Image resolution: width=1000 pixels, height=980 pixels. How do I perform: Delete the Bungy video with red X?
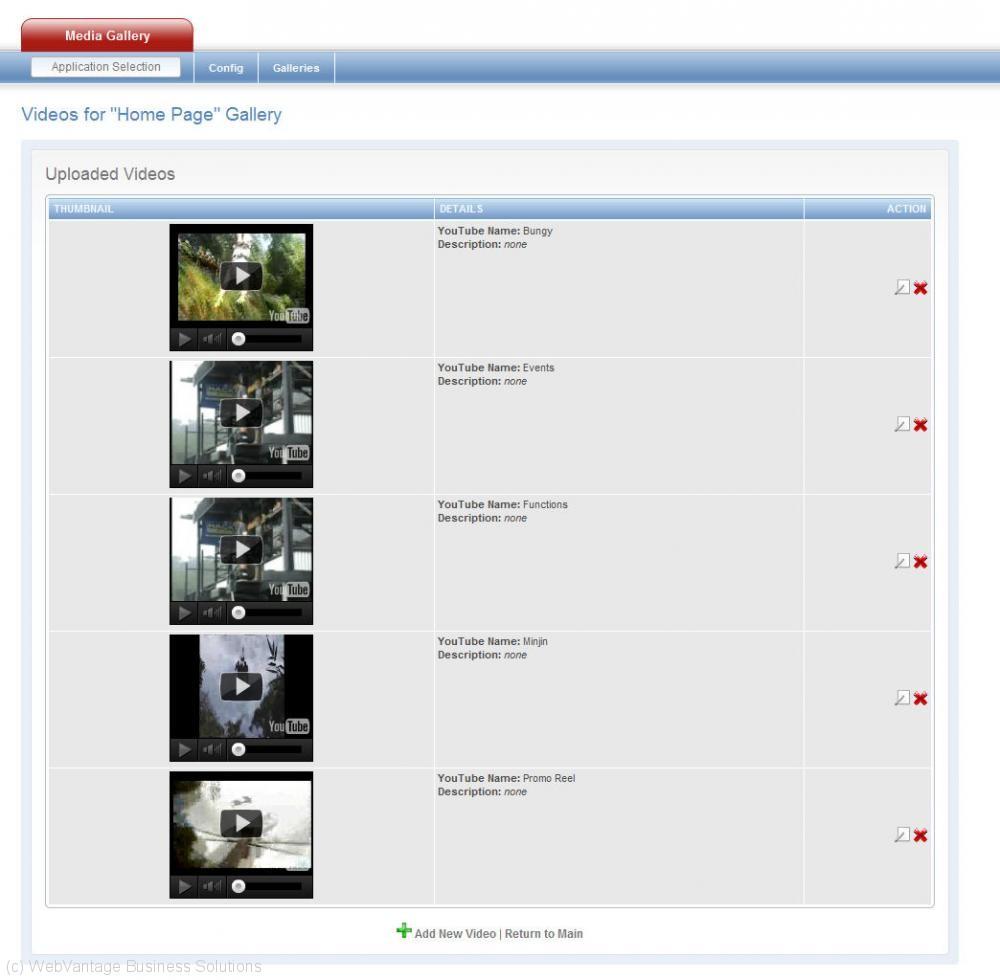(920, 288)
